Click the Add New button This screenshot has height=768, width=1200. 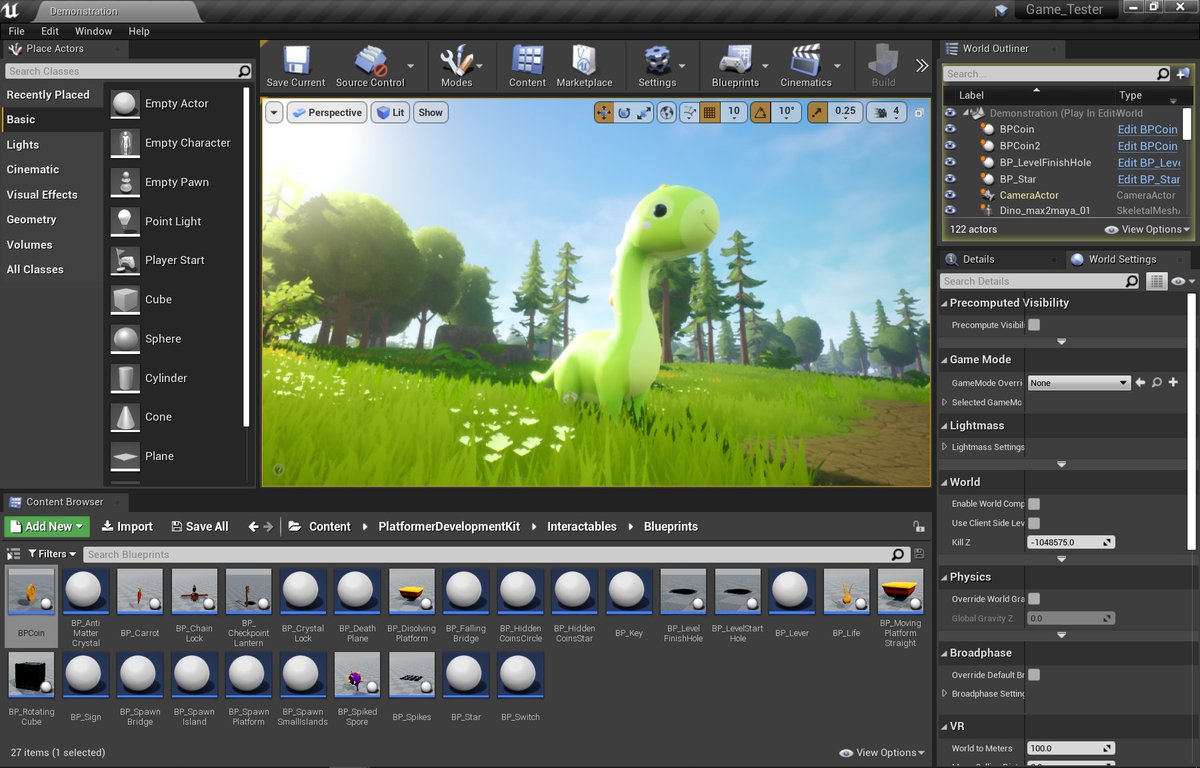47,526
